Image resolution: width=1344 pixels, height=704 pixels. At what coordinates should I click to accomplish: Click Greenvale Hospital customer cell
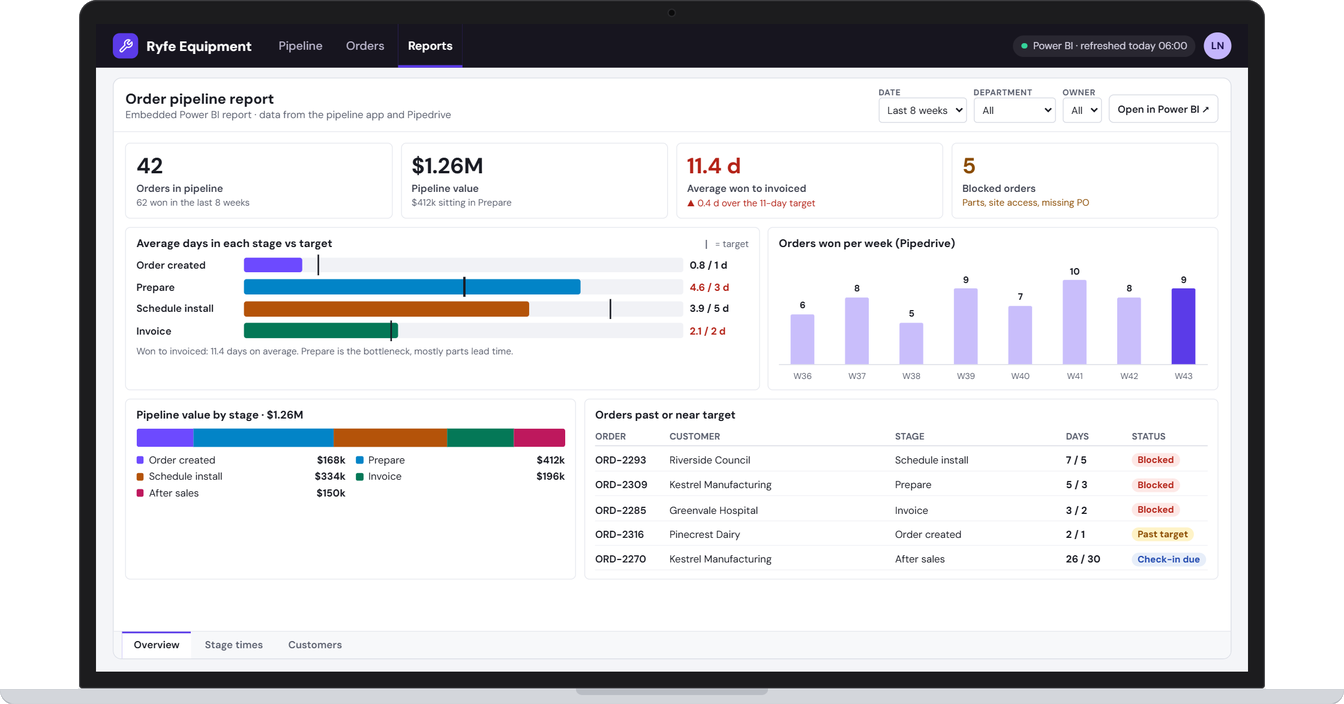coord(714,510)
